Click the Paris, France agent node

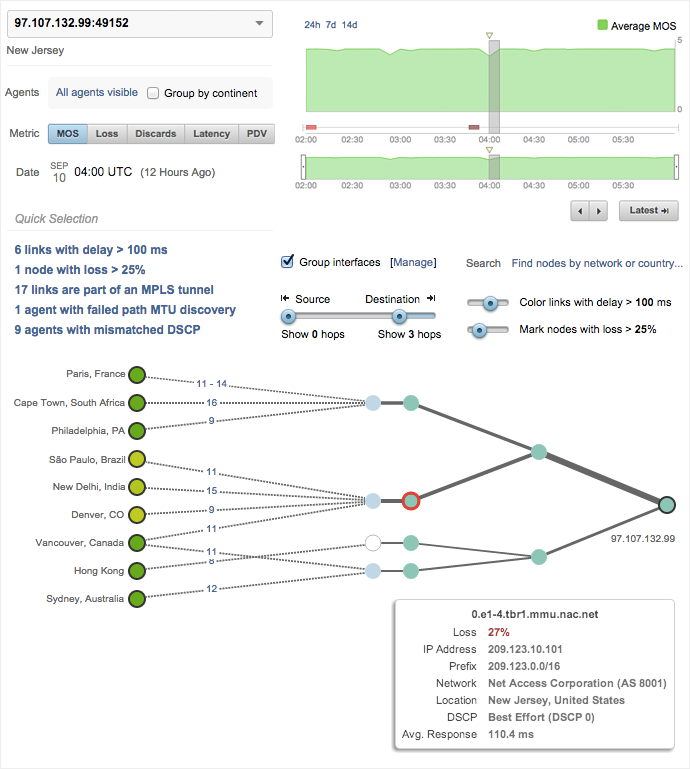click(138, 376)
